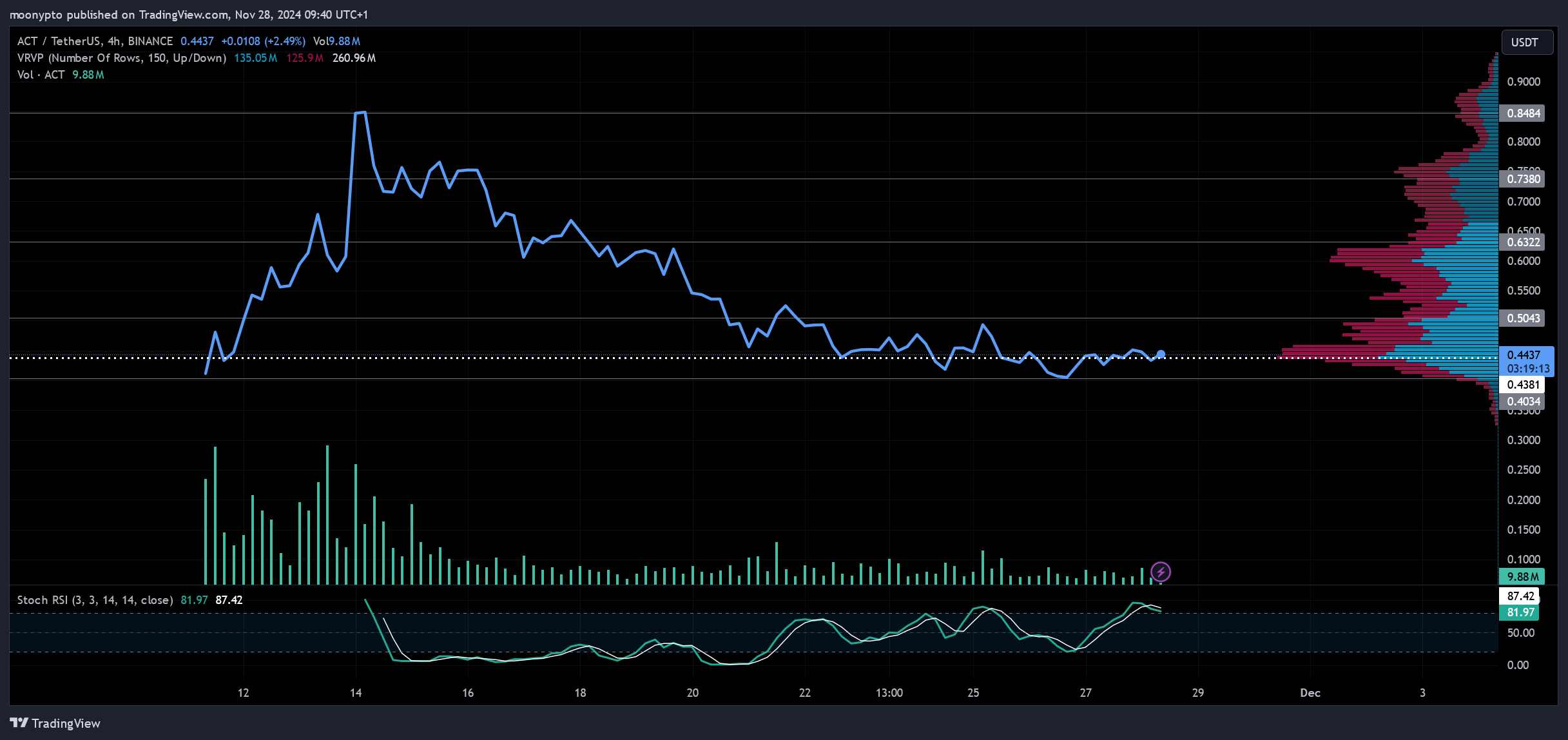Click the TradingView logo at bottom left
Screen dimensions: 1568x740
tap(55, 723)
